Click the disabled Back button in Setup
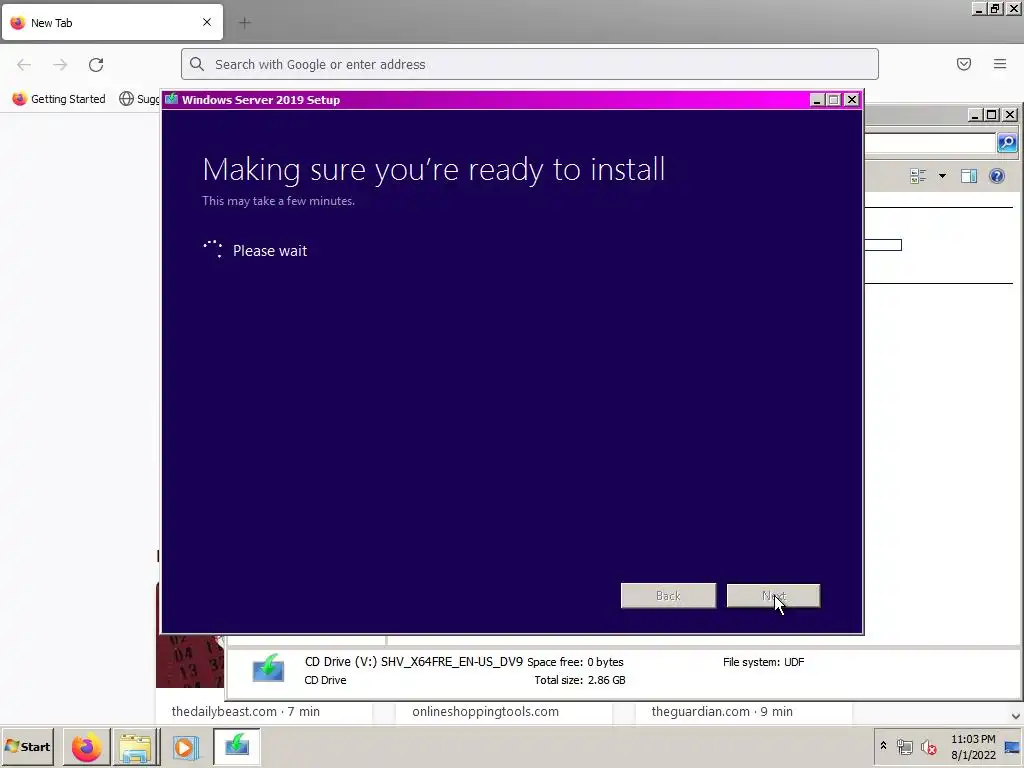The width and height of the screenshot is (1024, 768). pos(668,596)
